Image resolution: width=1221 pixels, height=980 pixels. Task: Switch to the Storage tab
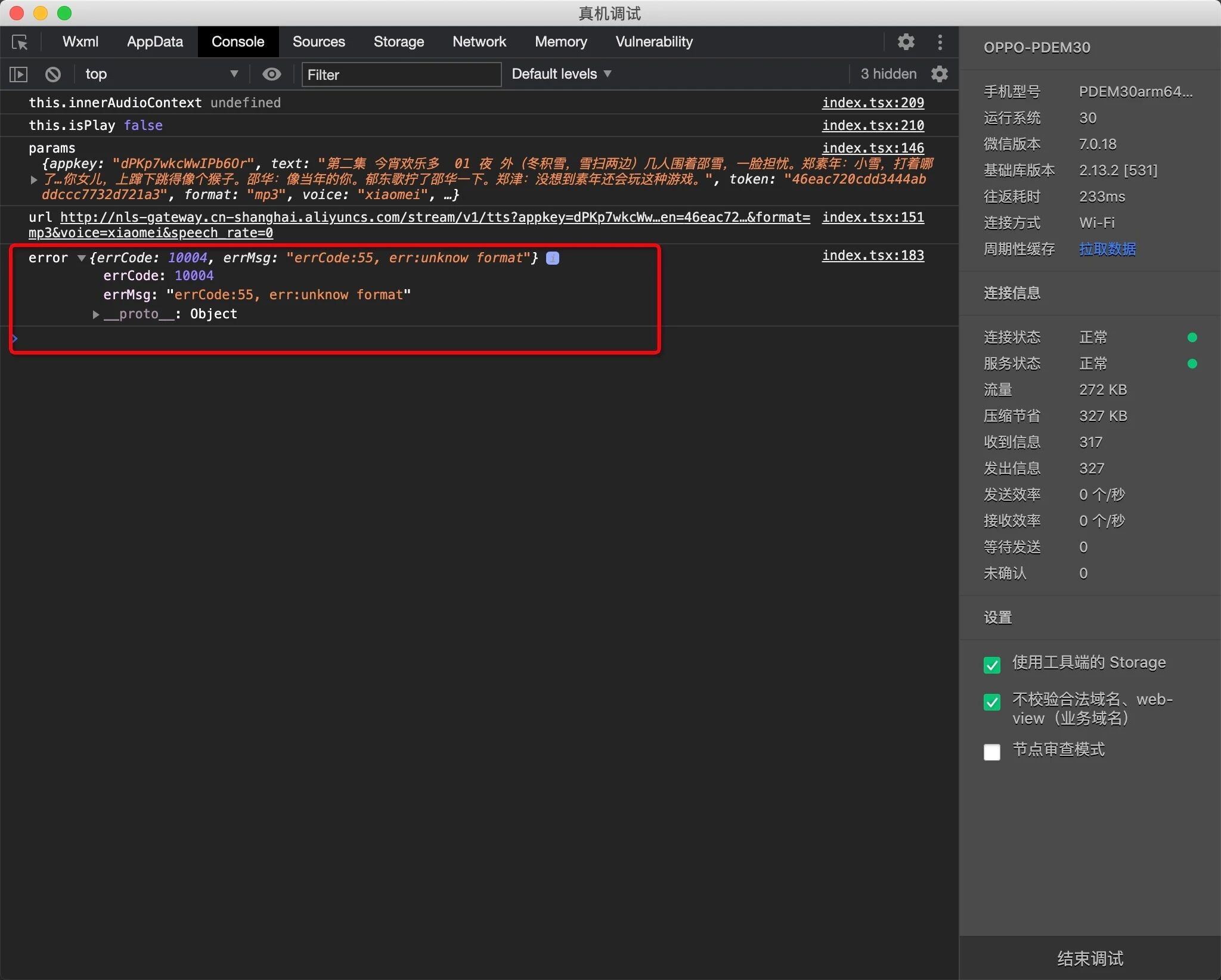pos(398,42)
